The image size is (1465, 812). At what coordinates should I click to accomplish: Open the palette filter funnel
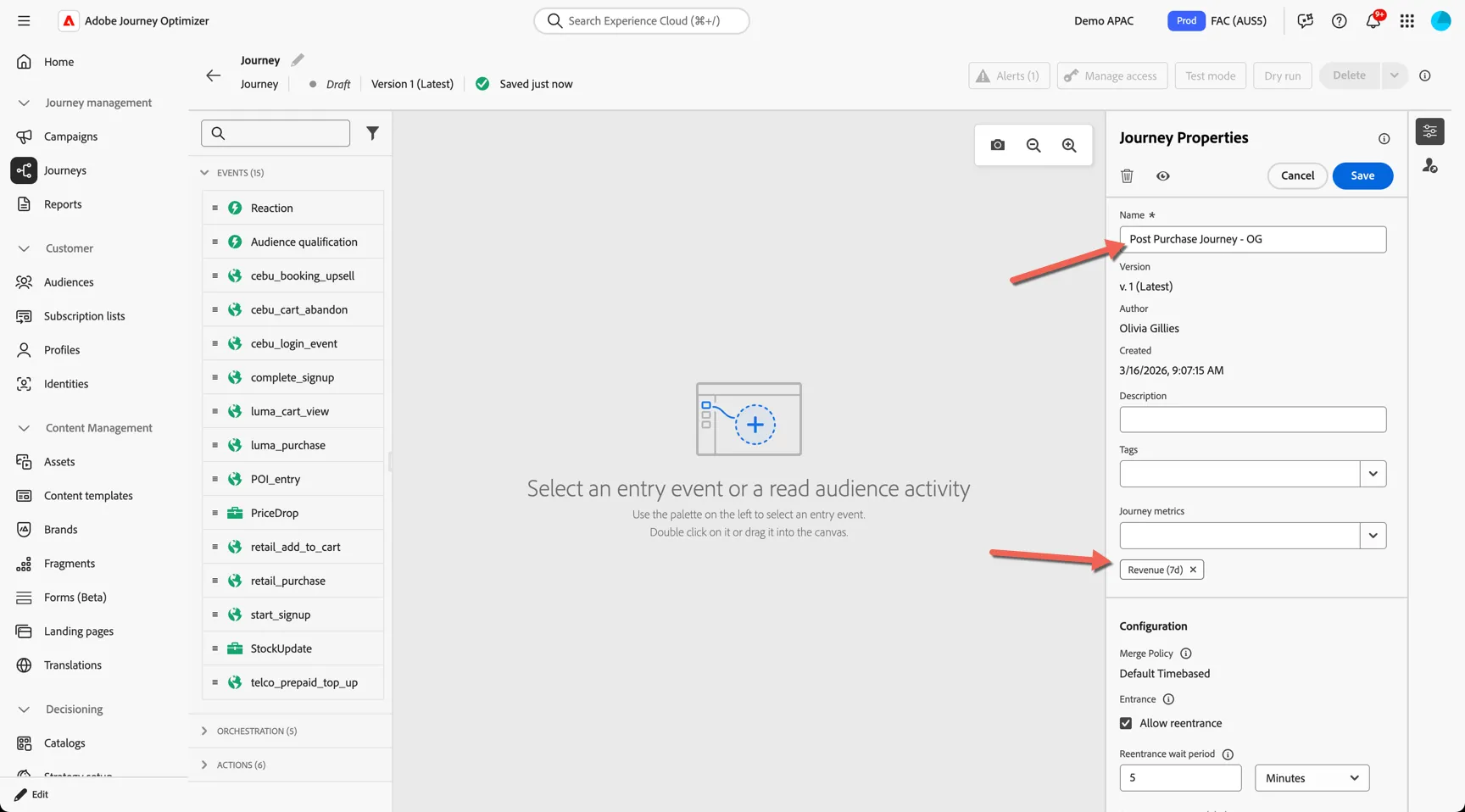(x=372, y=133)
